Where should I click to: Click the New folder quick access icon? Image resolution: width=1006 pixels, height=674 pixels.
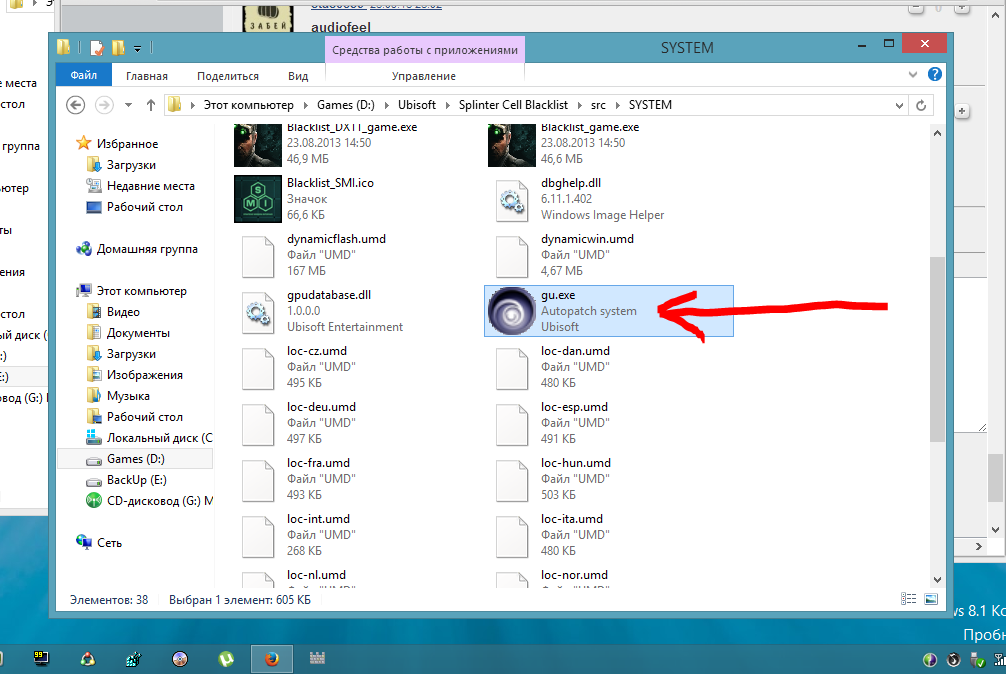point(118,47)
